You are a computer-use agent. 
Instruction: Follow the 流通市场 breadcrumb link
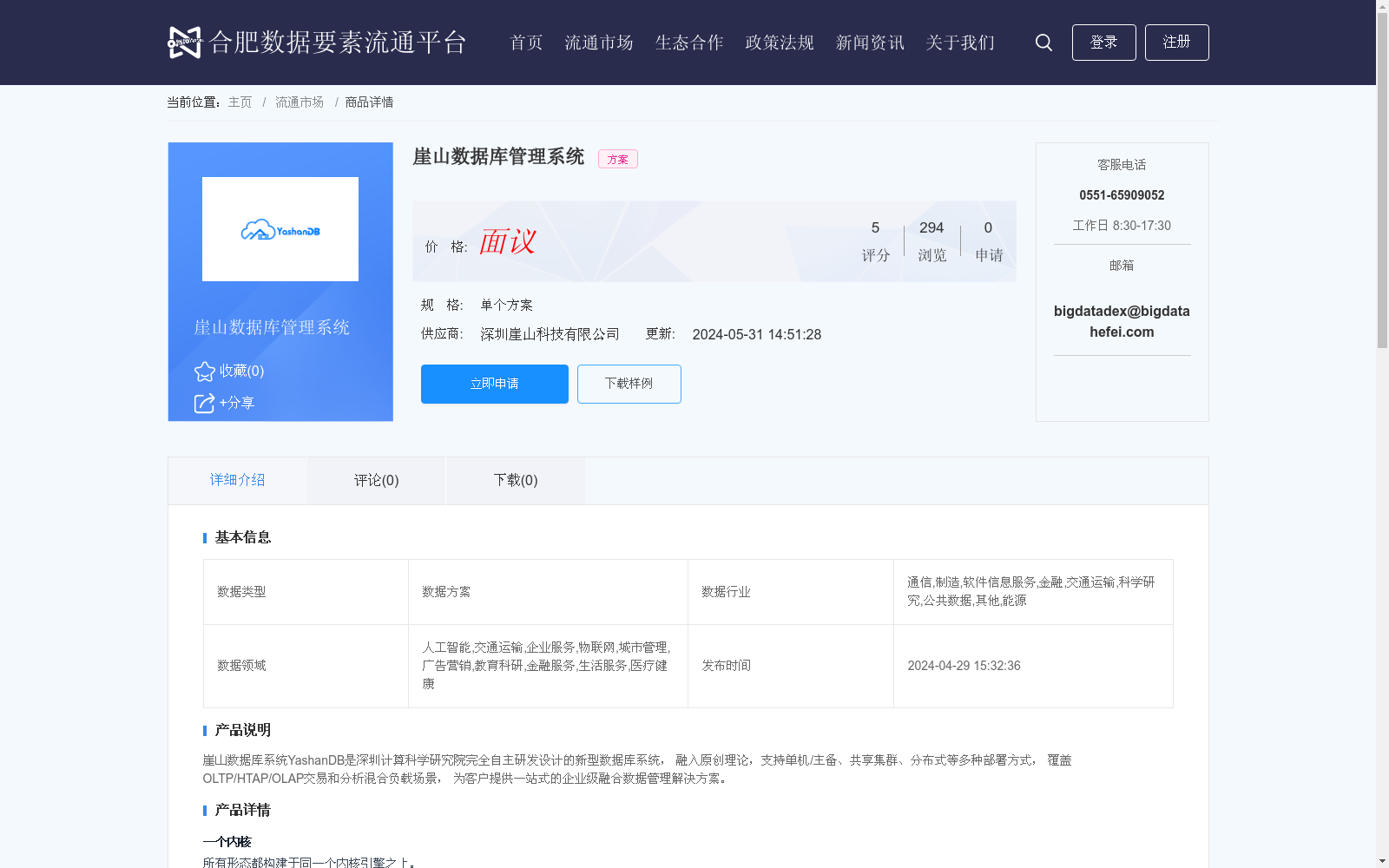[300, 102]
